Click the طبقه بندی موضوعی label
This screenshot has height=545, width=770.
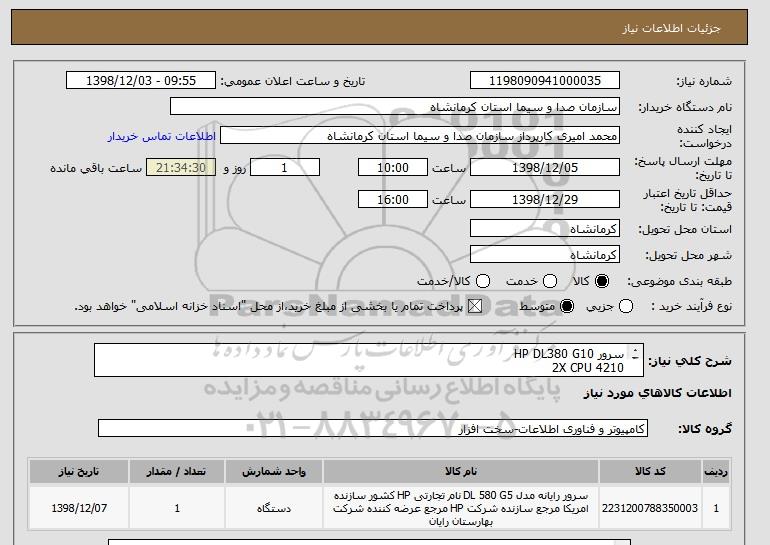pos(679,281)
